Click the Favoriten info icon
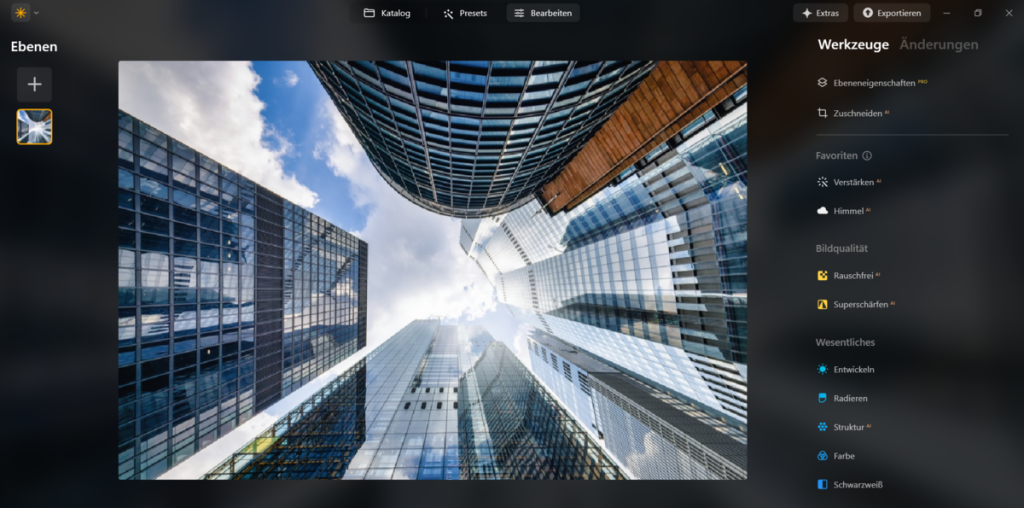 coord(867,156)
